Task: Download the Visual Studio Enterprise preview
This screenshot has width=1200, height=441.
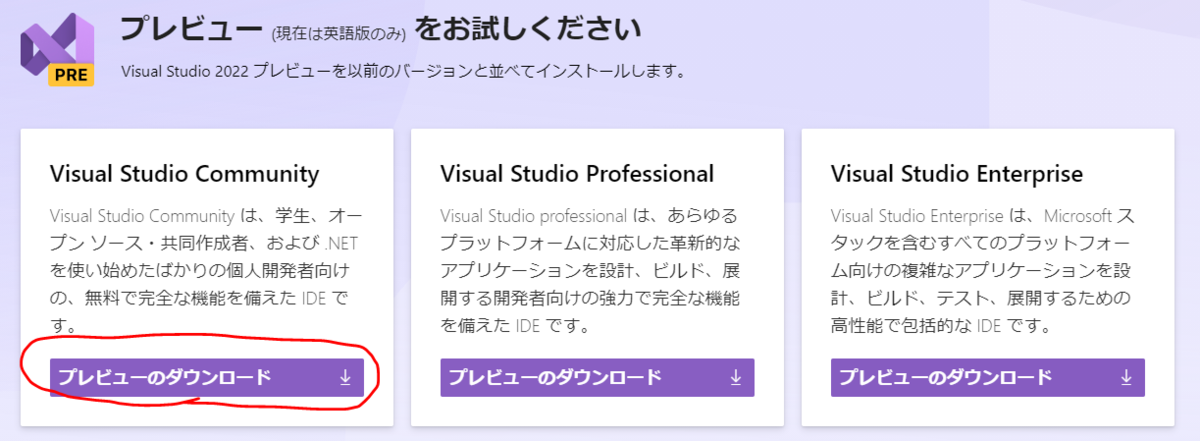Action: [987, 377]
